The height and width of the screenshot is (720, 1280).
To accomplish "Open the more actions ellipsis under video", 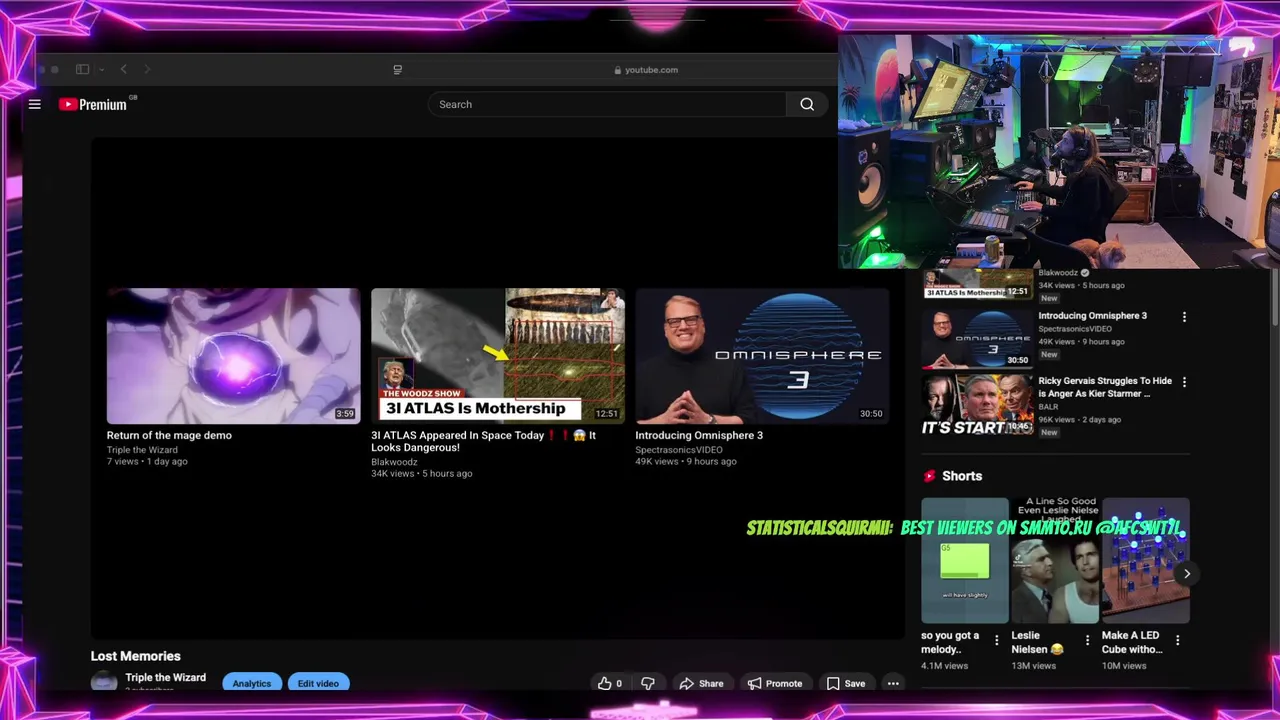I will (x=893, y=683).
